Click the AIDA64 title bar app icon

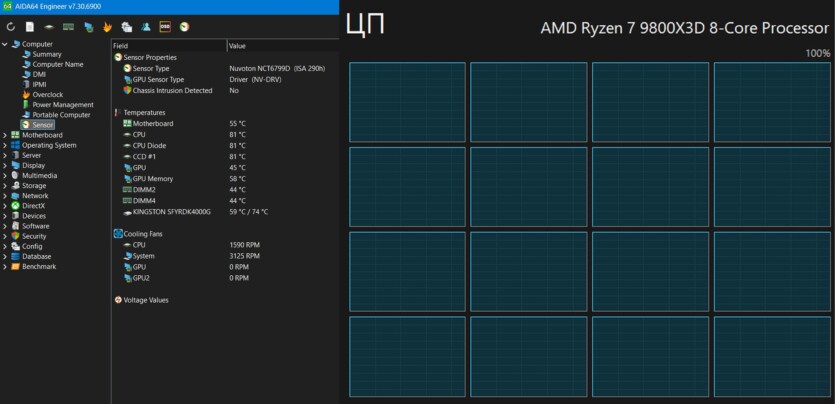(7, 6)
